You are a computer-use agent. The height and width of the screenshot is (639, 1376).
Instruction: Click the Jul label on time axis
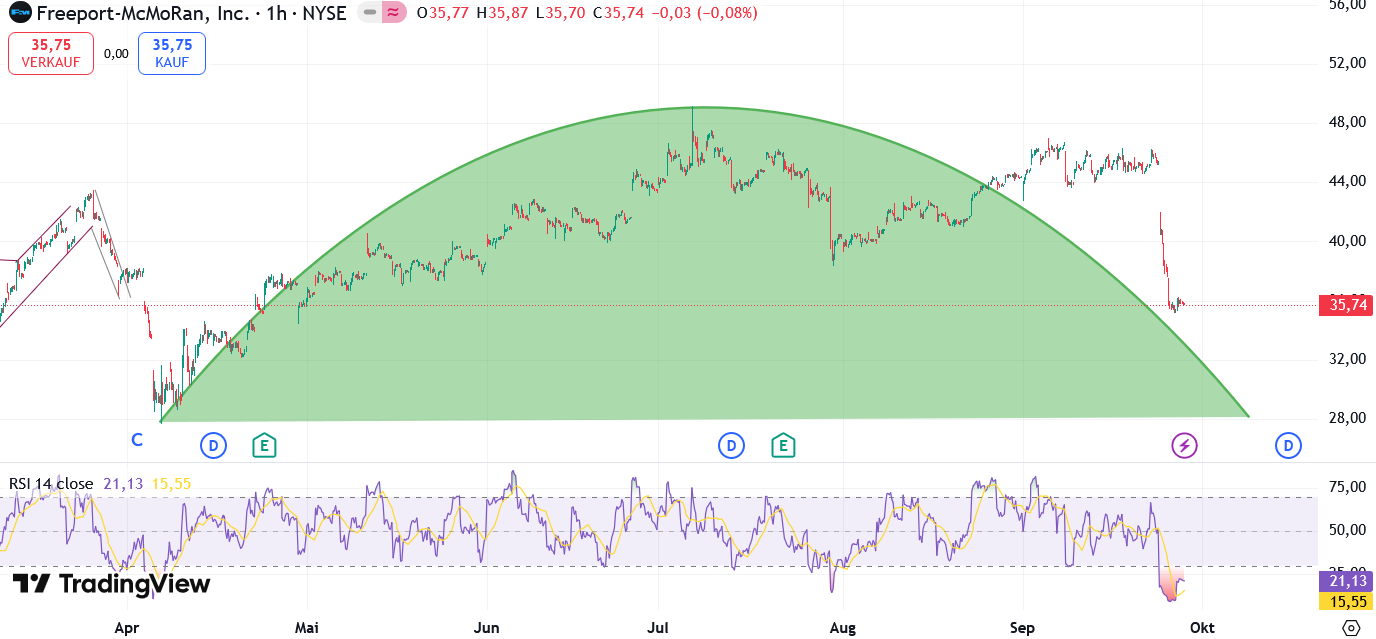click(658, 628)
